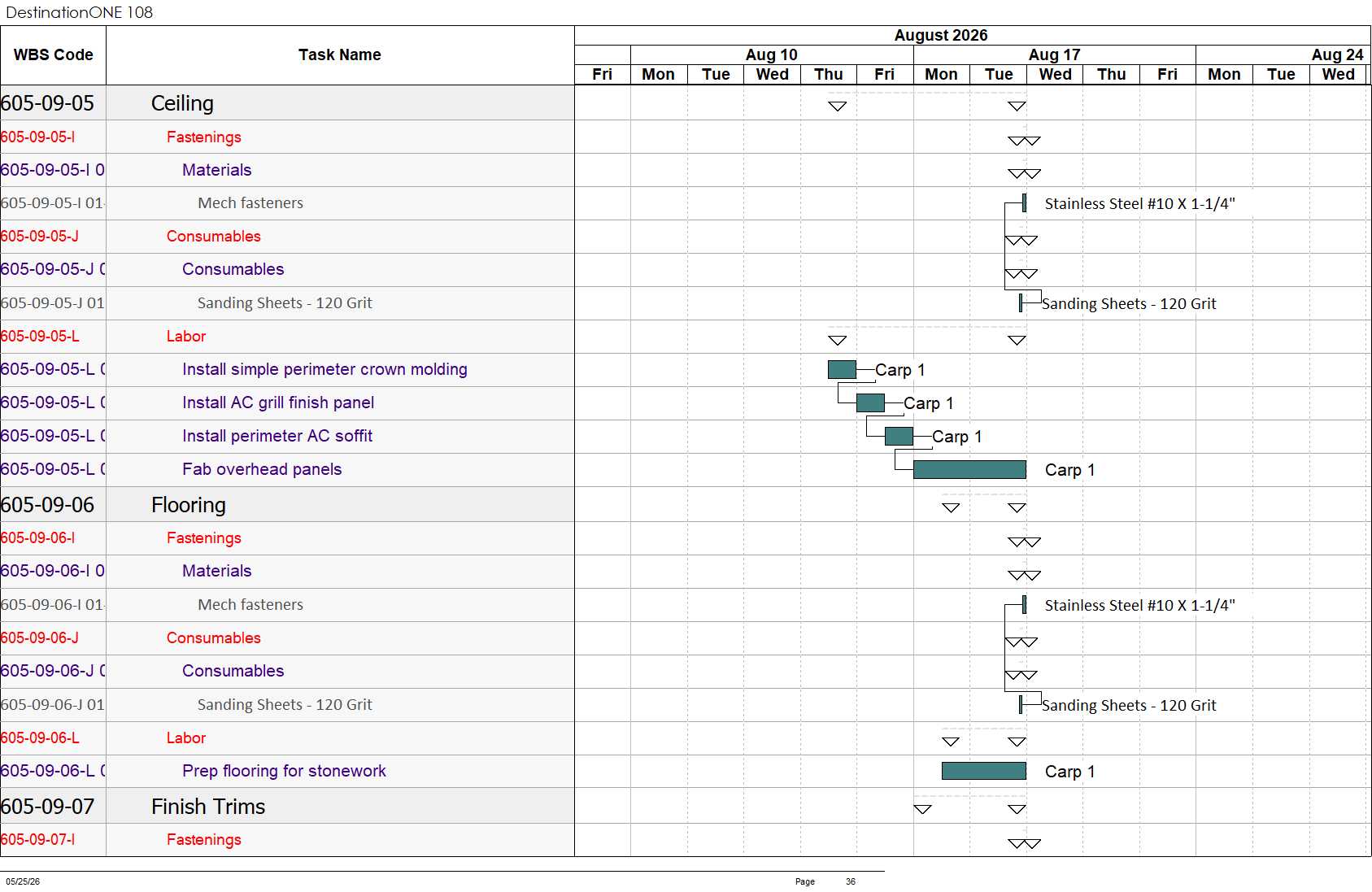The width and height of the screenshot is (1372, 892).
Task: Click the Ceiling Labor summary start triangle
Action: coord(838,341)
